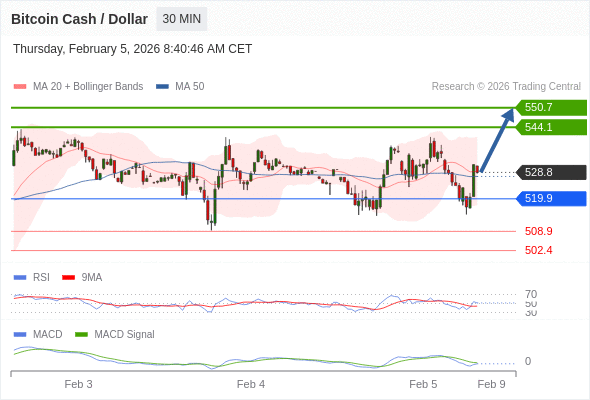Click the RSI legend label
Viewport: 590px width, 400px height.
coord(41,278)
